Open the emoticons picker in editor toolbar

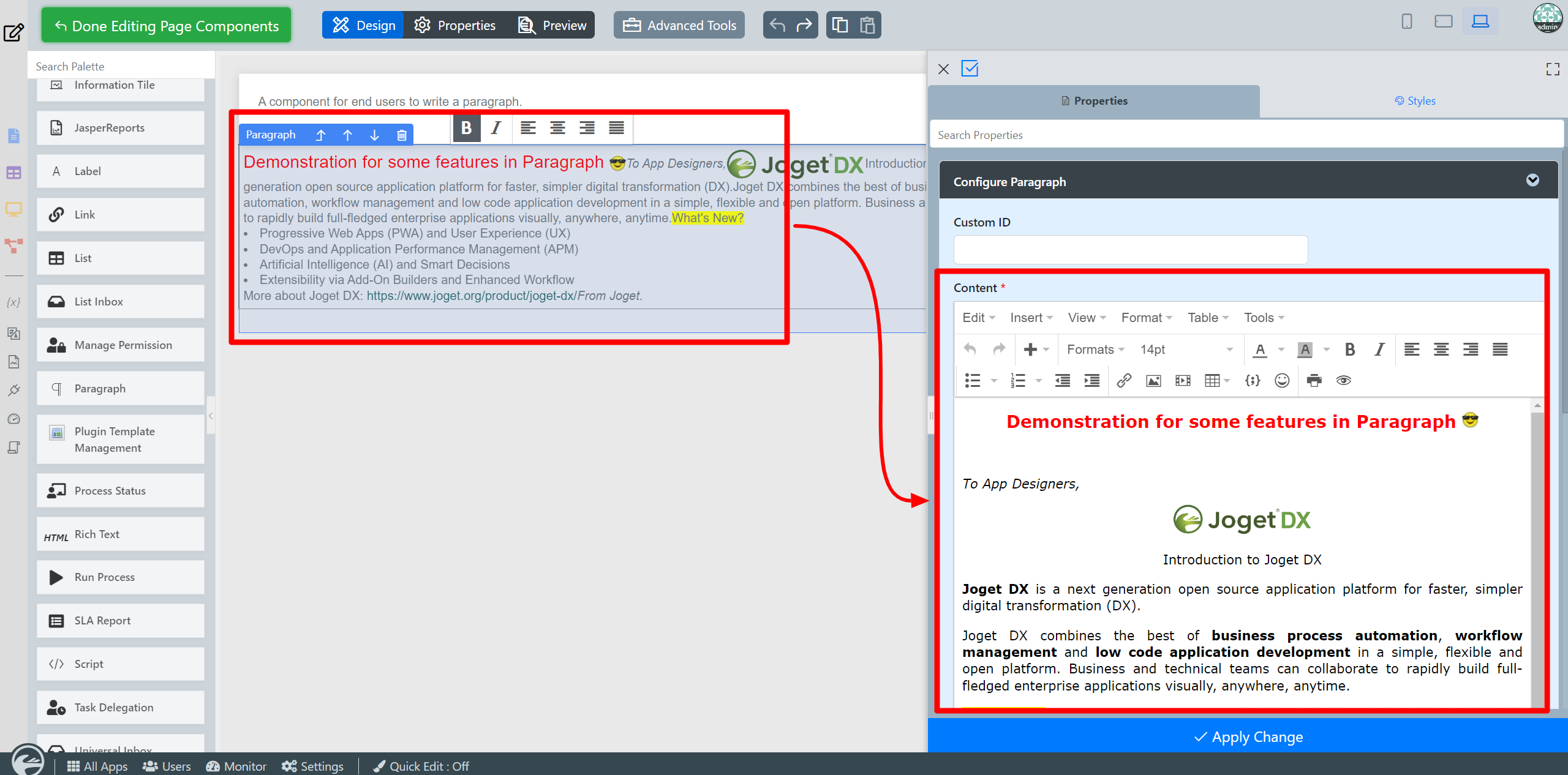point(1282,381)
